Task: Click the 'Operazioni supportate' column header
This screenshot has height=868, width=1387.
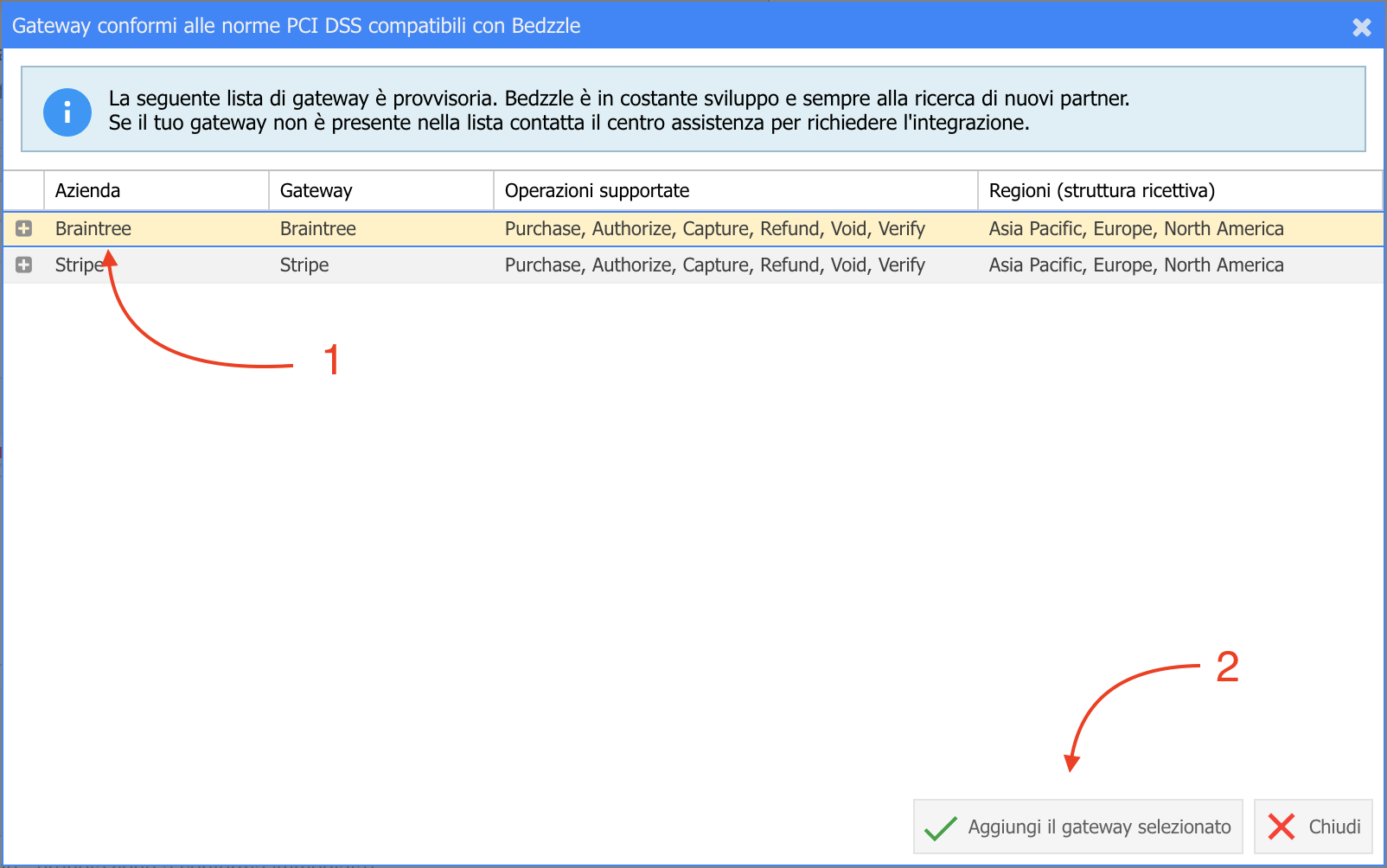Action: click(736, 190)
